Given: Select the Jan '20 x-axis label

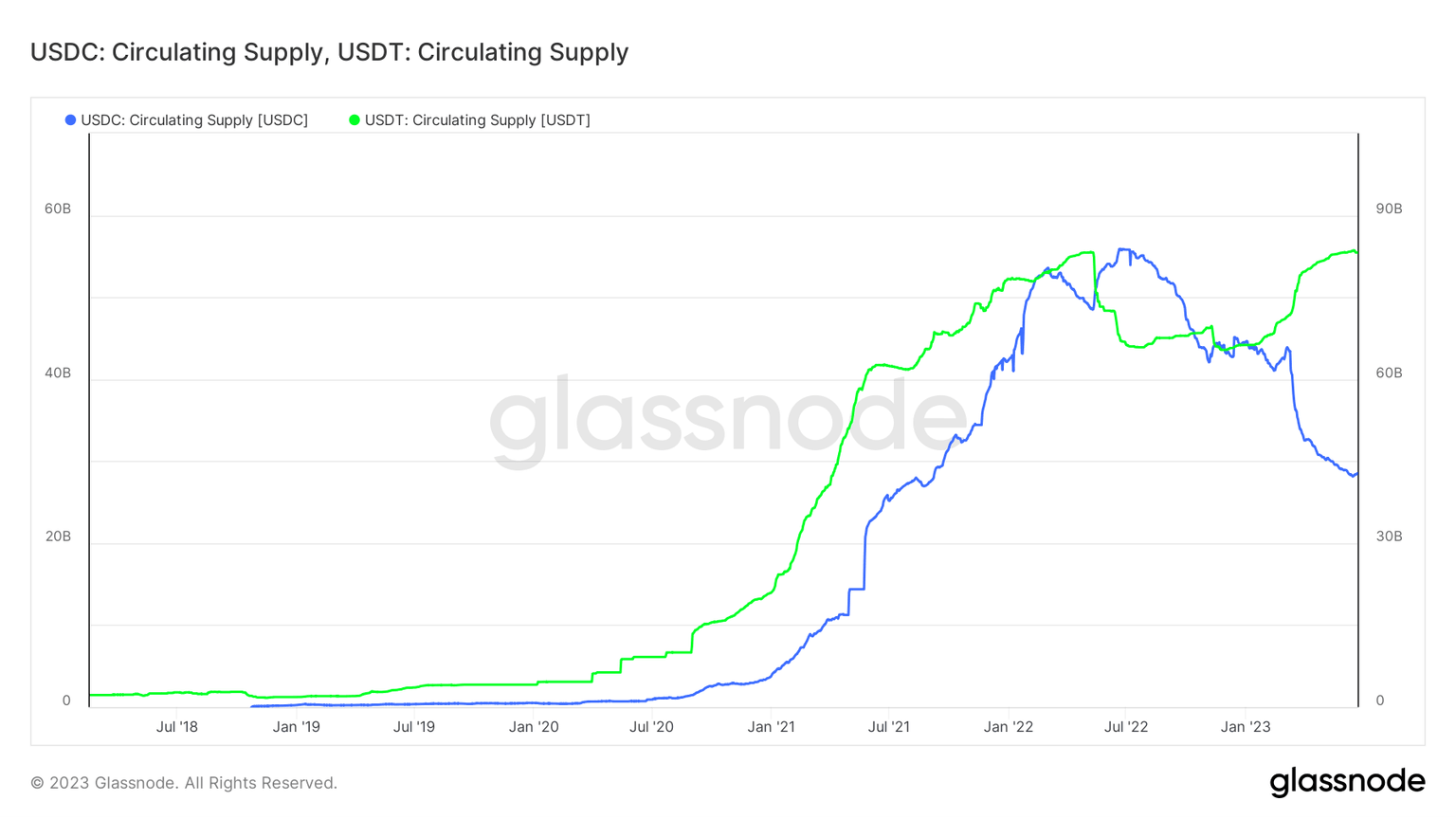Looking at the screenshot, I should 534,727.
